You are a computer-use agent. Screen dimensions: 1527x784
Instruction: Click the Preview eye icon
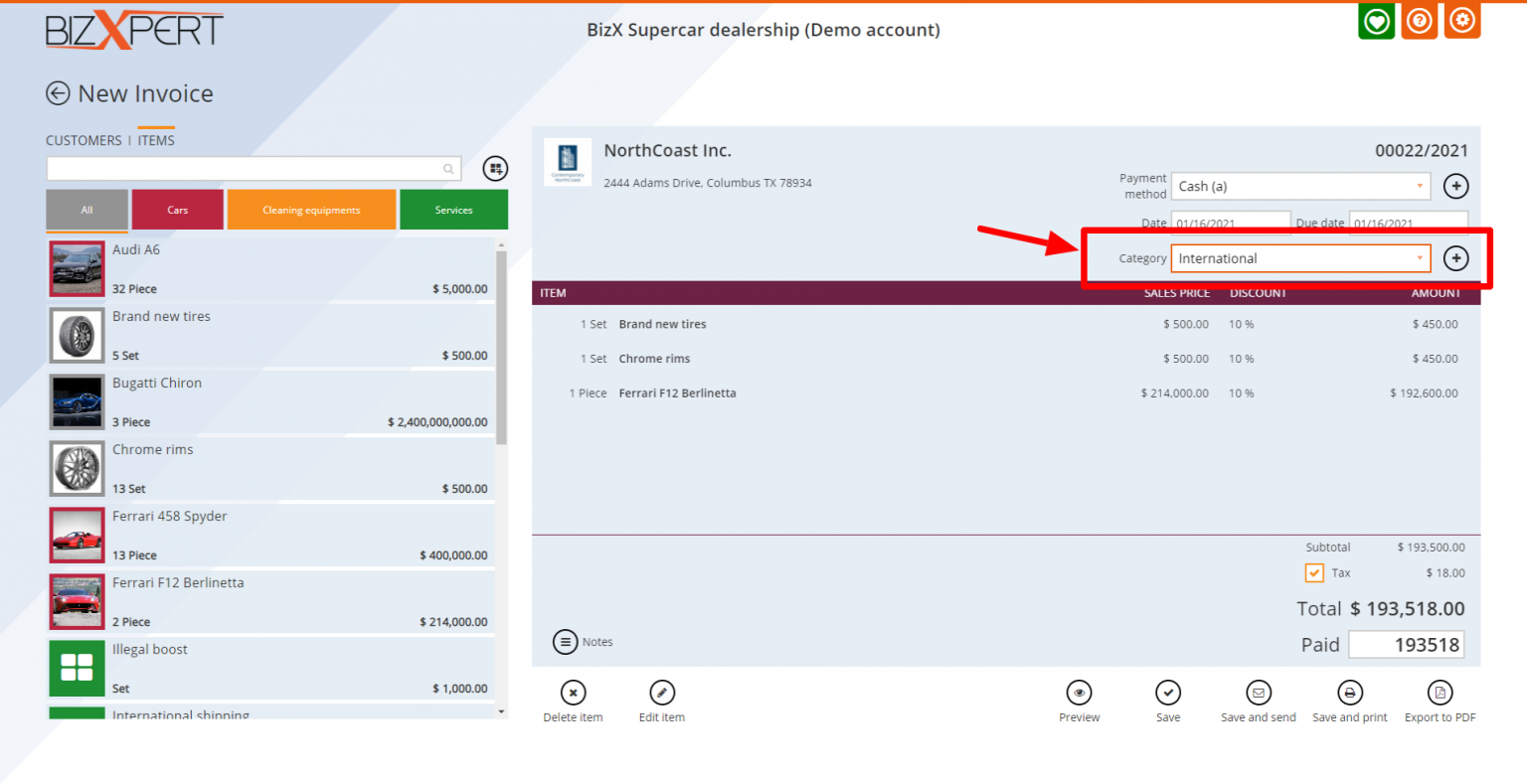tap(1079, 693)
